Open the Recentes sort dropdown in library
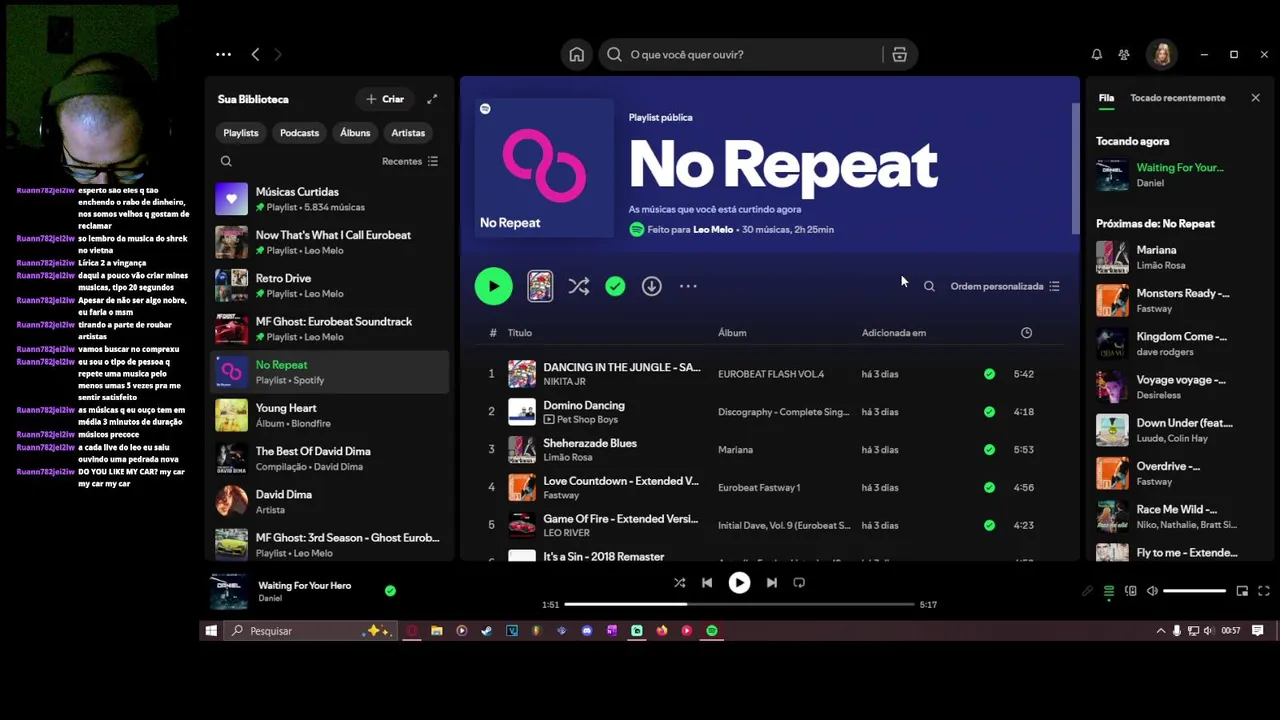 (x=410, y=161)
